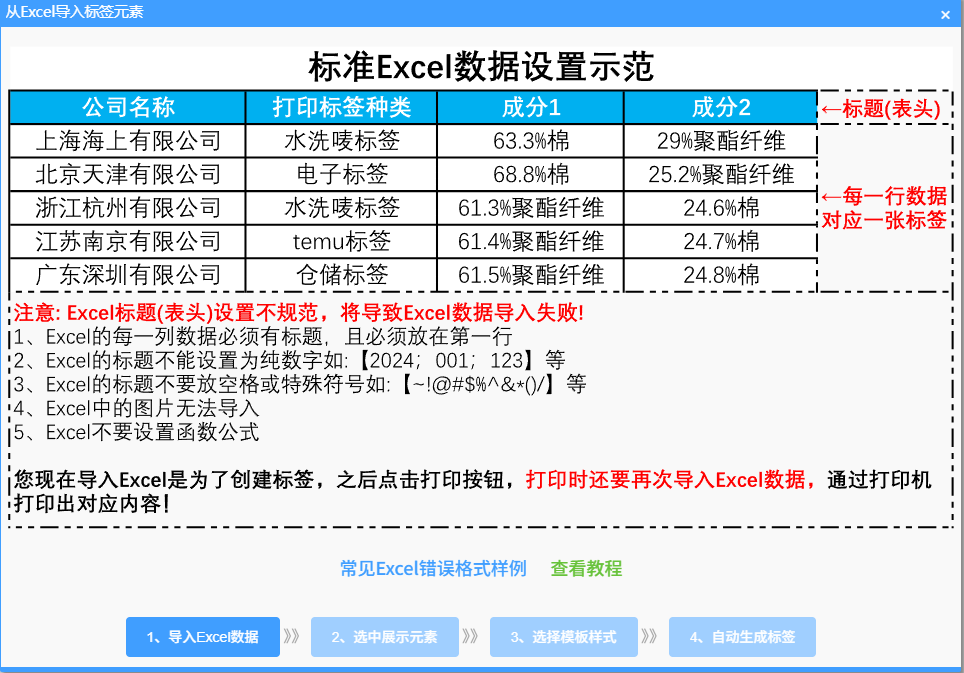The image size is (964, 673).
Task: Click the 公司名称 column header
Action: (x=128, y=107)
